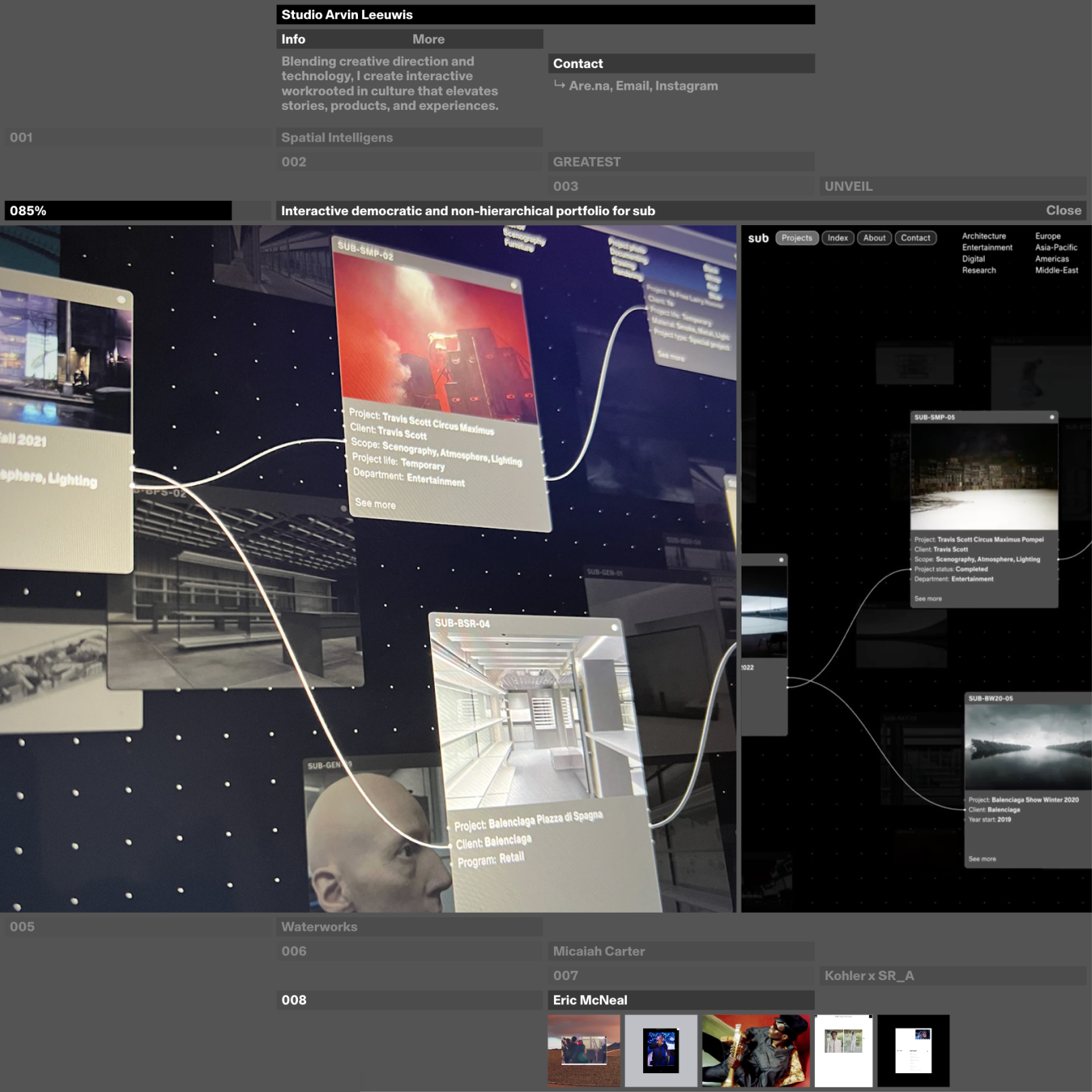Click the dot on the SUB-BSR-04 card
This screenshot has height=1092, width=1092.
(614, 628)
